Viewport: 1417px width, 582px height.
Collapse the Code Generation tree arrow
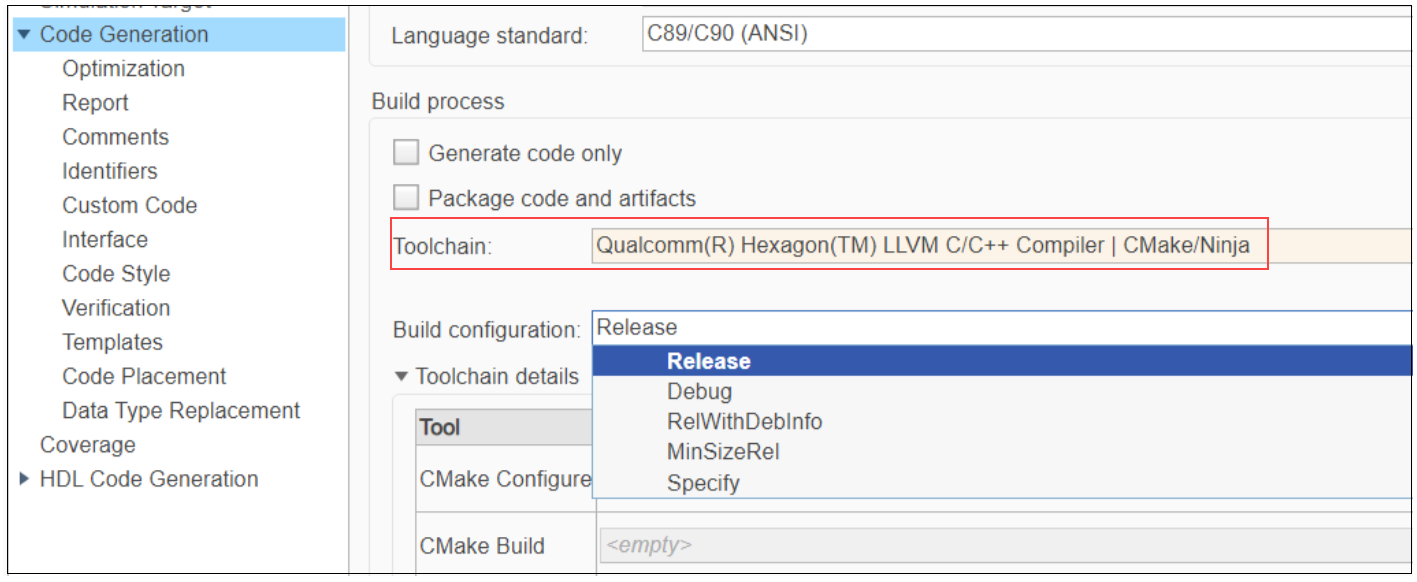coord(24,35)
